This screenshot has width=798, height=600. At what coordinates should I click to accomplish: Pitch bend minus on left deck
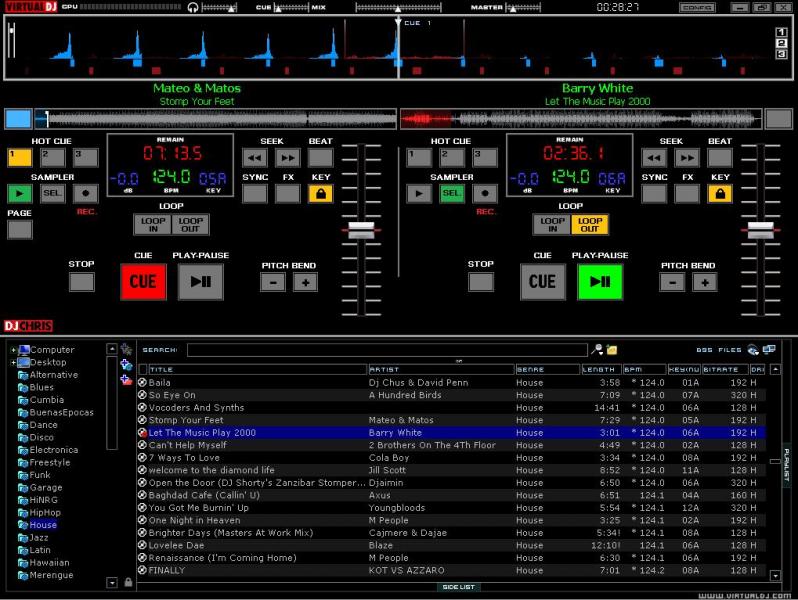click(273, 282)
